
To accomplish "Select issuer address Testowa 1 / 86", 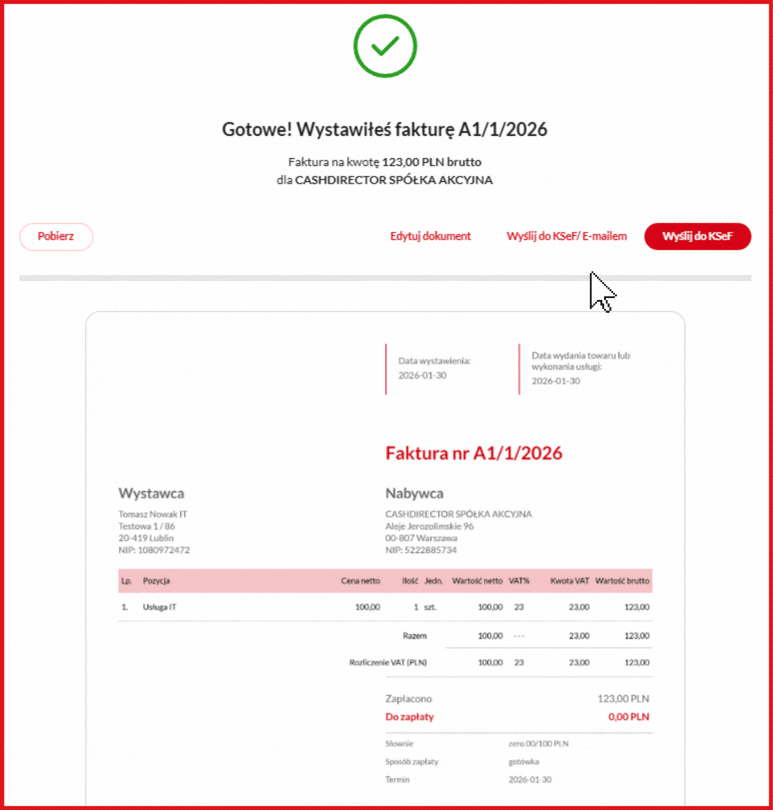I will pyautogui.click(x=147, y=526).
